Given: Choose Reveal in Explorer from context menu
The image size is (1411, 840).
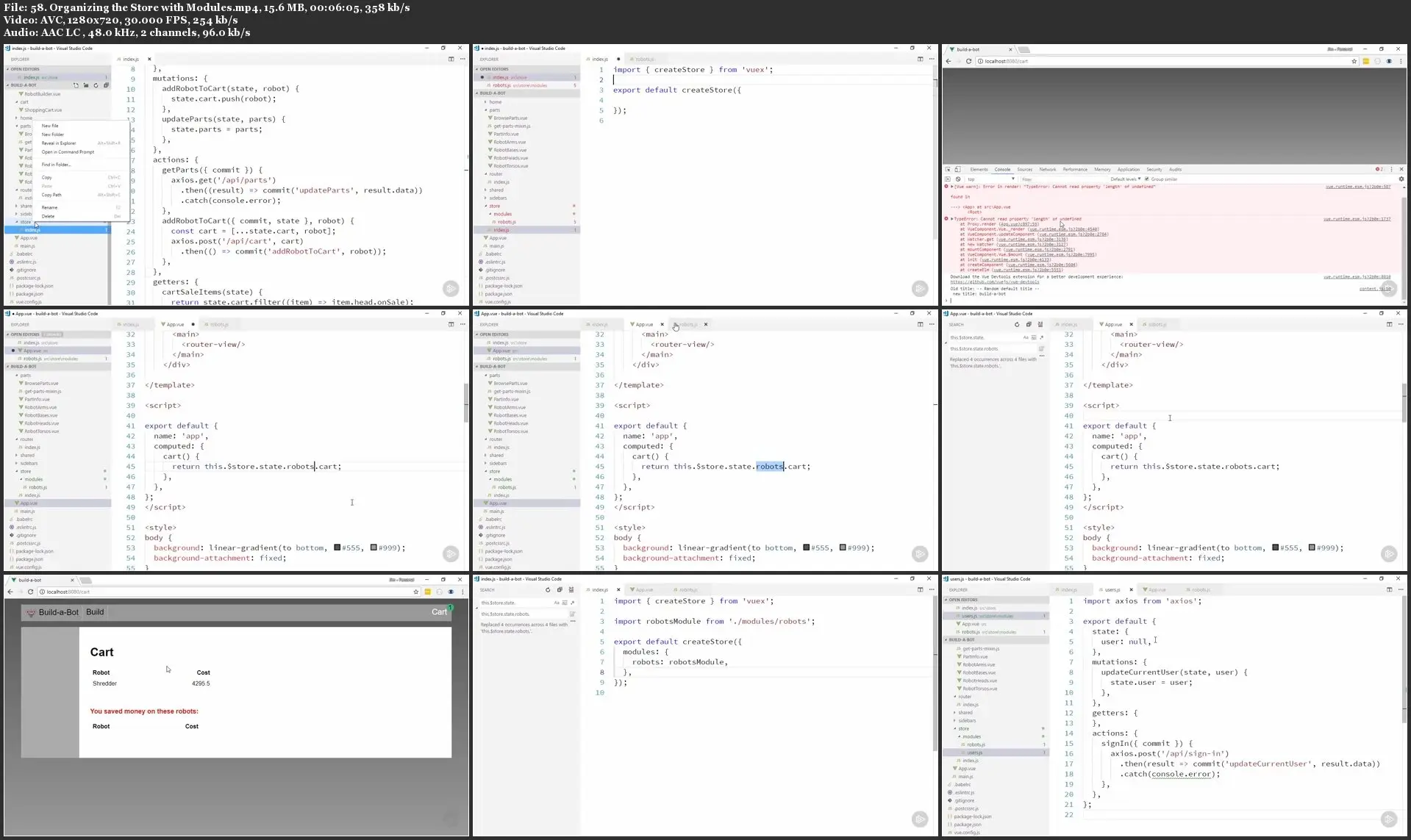Looking at the screenshot, I should coord(59,143).
